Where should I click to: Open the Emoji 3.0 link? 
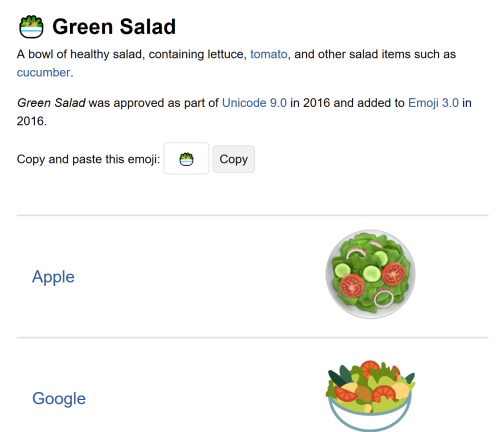tap(433, 103)
